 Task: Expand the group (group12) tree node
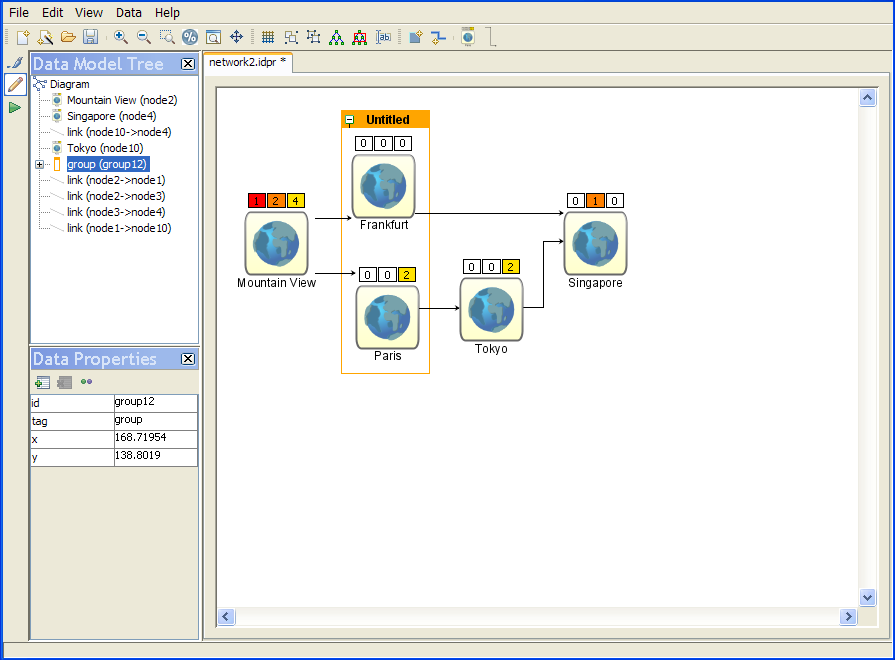(x=40, y=164)
